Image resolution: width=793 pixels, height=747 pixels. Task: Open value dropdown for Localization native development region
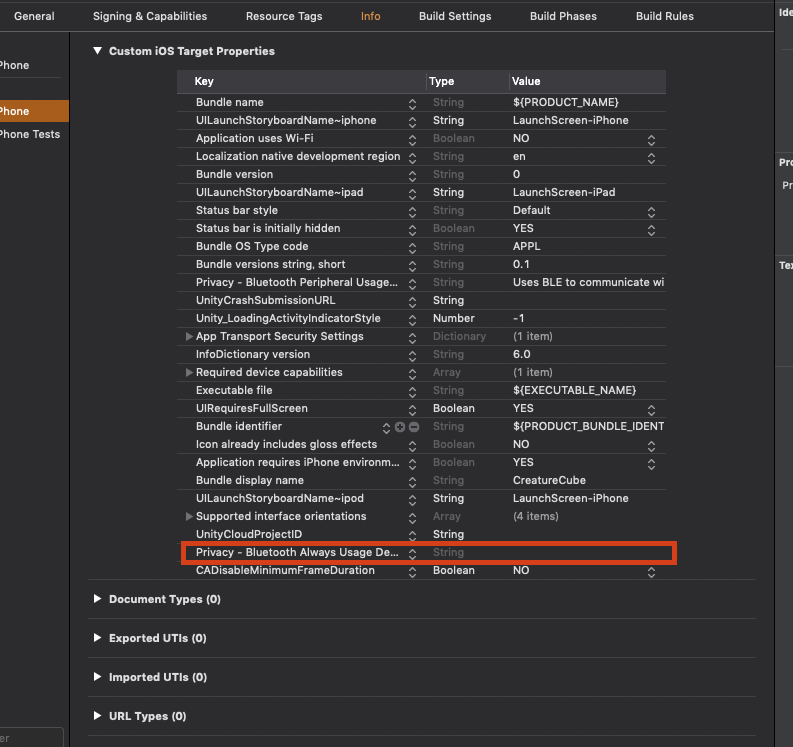pyautogui.click(x=651, y=158)
